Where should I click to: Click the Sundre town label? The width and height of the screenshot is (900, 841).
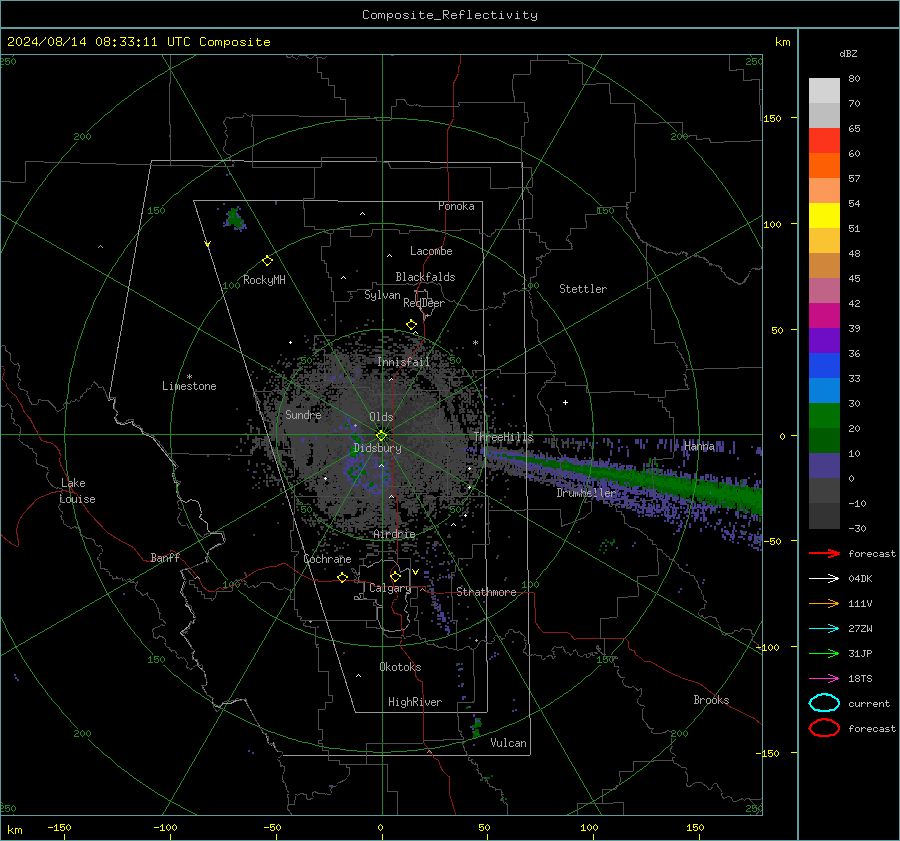pyautogui.click(x=303, y=415)
